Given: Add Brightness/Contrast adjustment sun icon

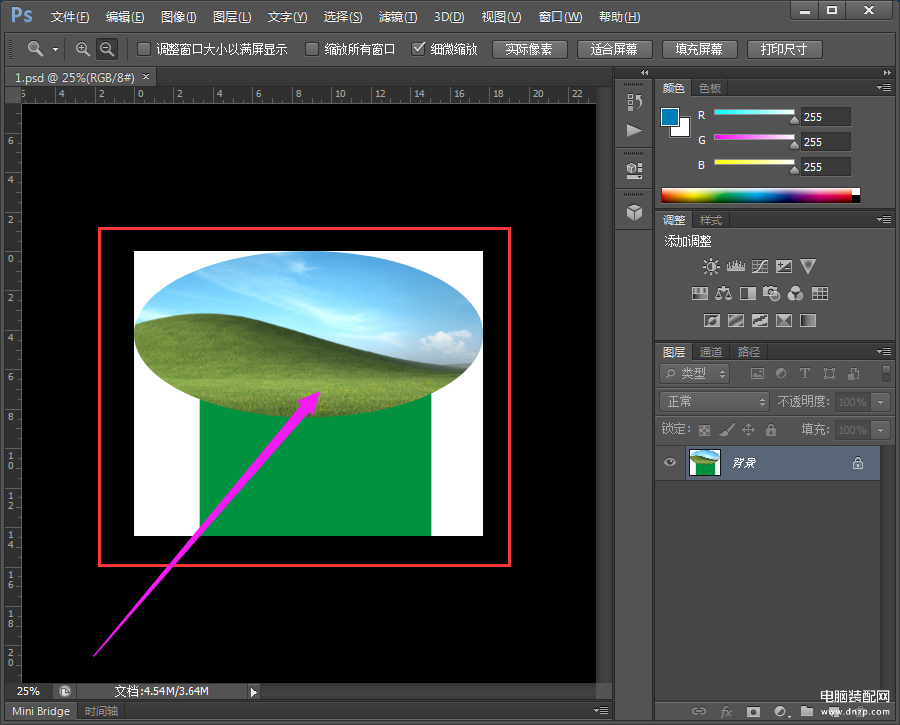Looking at the screenshot, I should [711, 266].
